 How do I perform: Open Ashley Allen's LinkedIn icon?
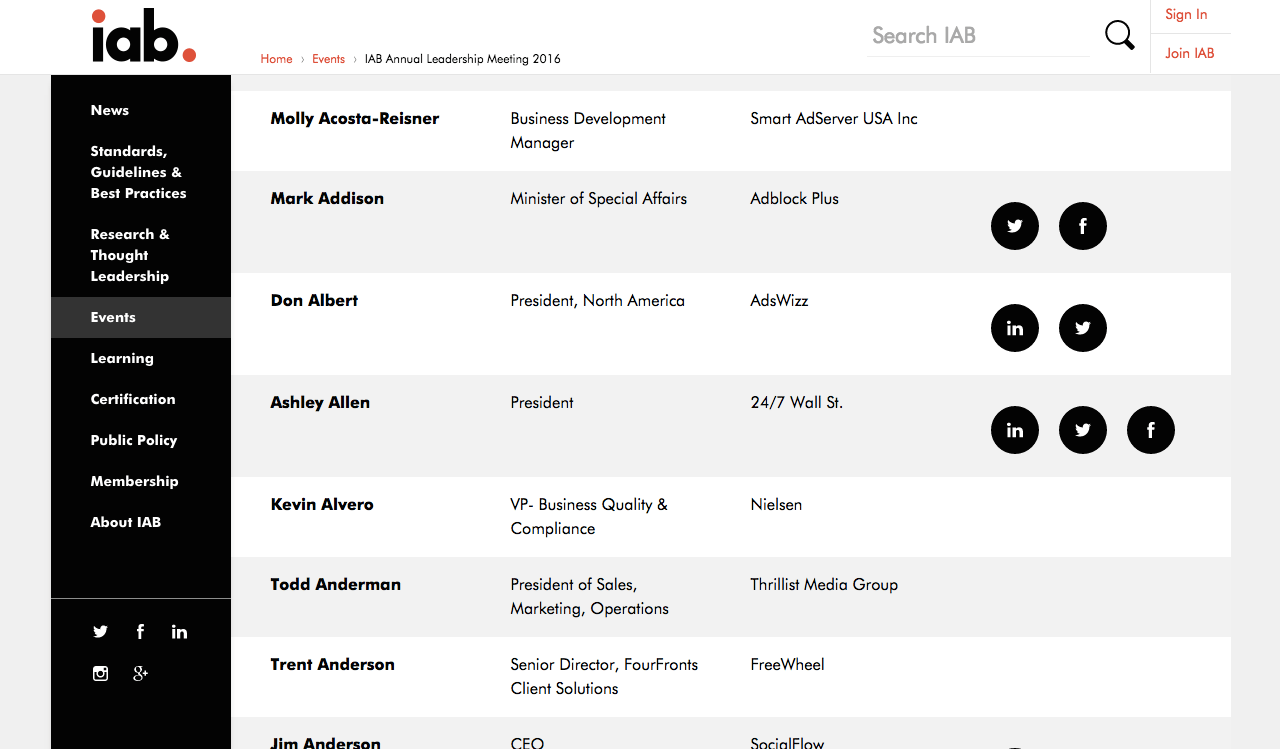[x=1015, y=430]
